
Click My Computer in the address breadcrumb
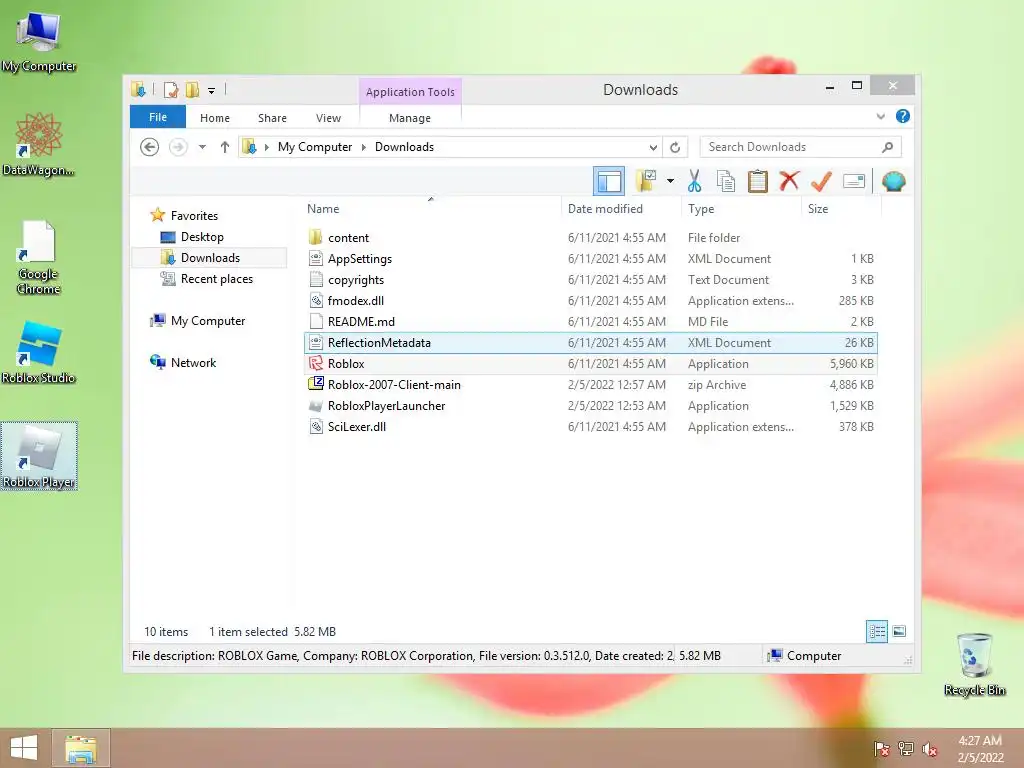[315, 147]
